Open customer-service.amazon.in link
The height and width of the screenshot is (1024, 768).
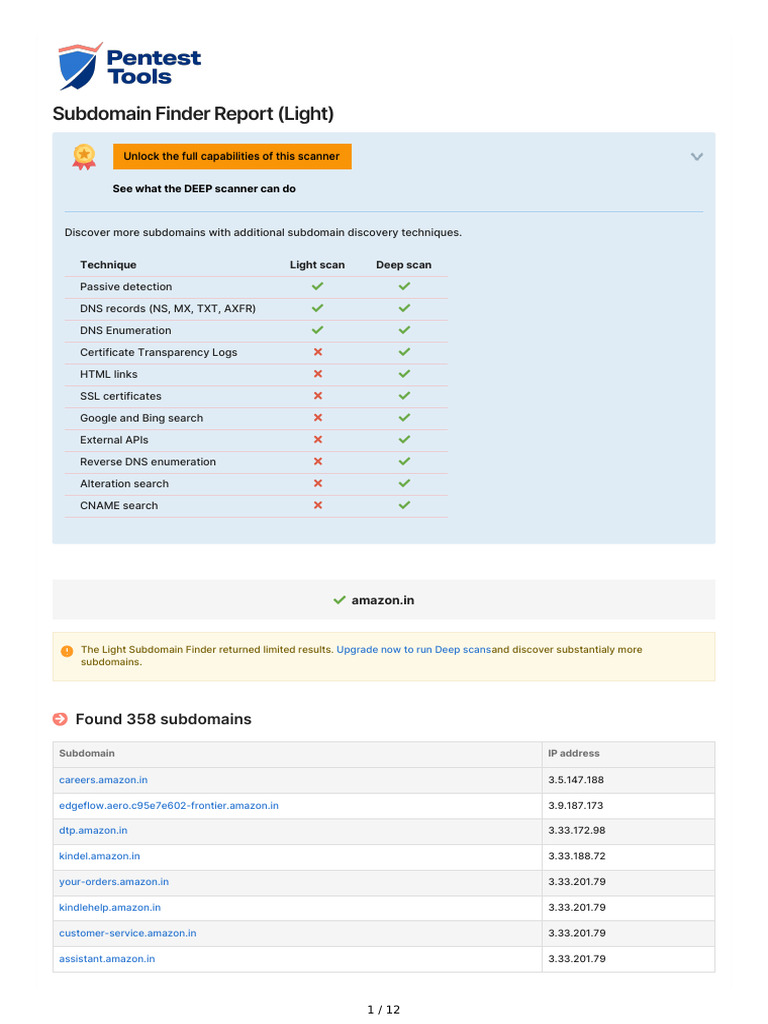[127, 933]
